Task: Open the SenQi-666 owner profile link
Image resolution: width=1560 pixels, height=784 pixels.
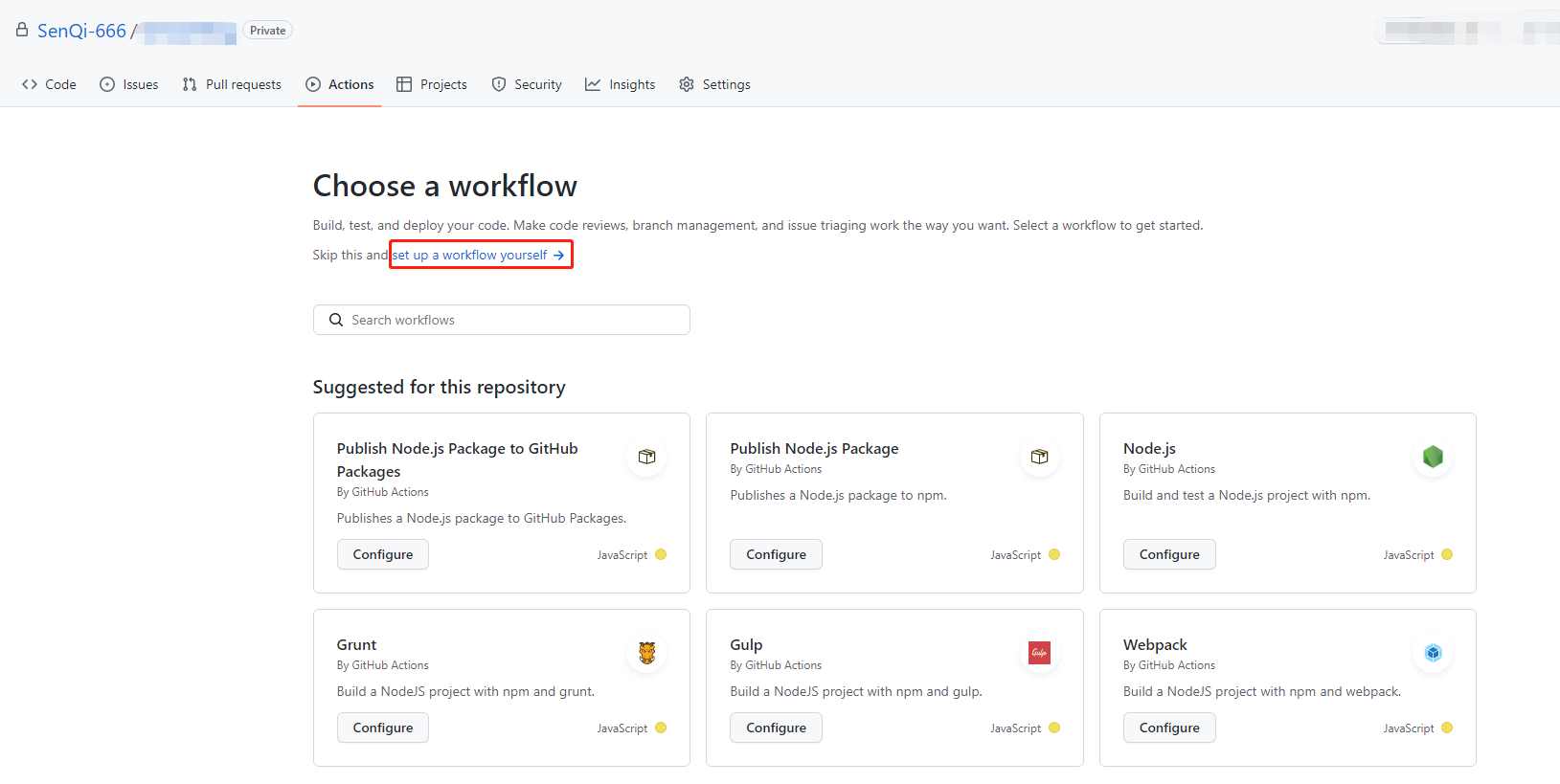Action: (81, 31)
